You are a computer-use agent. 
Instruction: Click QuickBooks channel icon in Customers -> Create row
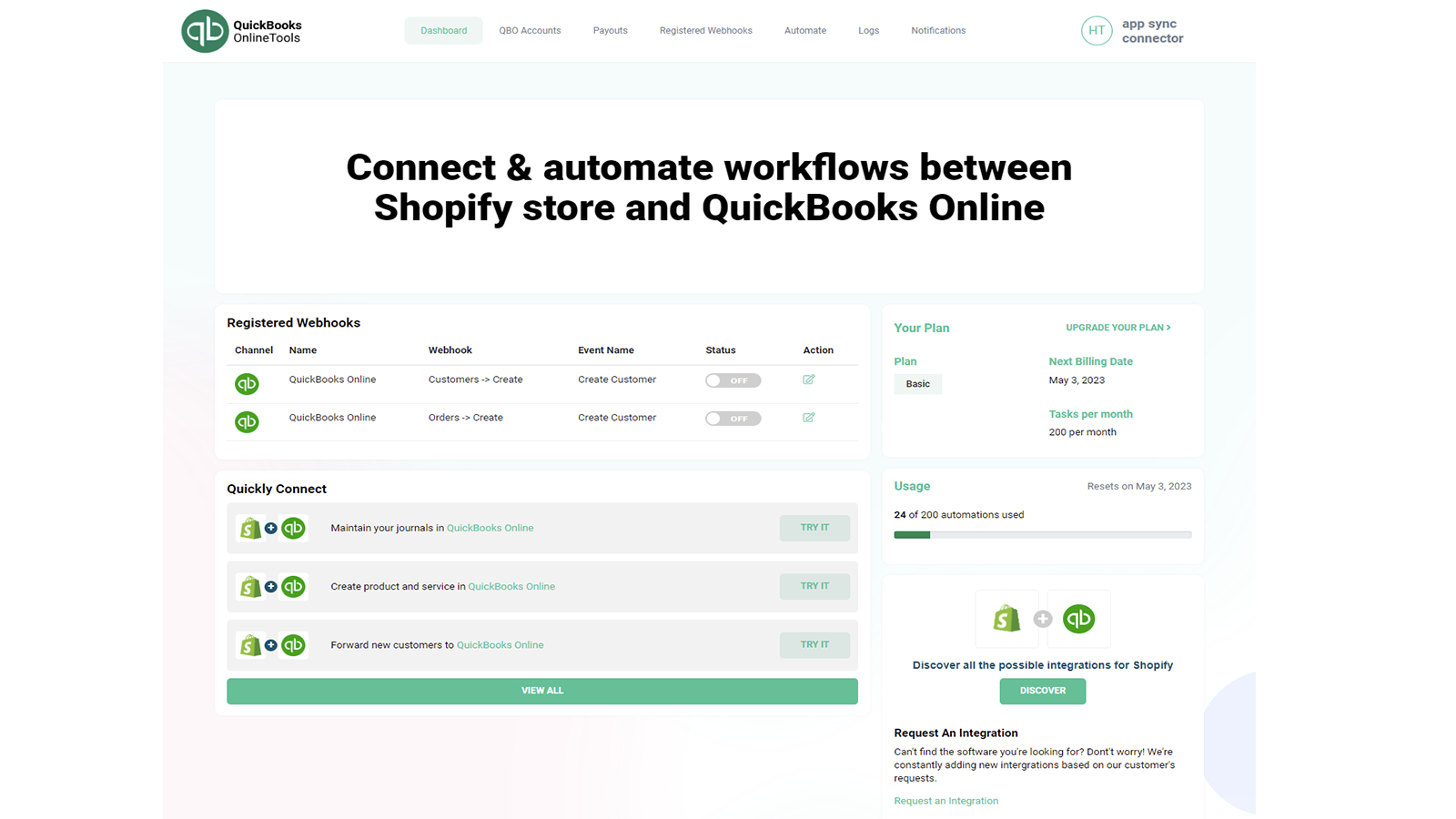point(247,384)
